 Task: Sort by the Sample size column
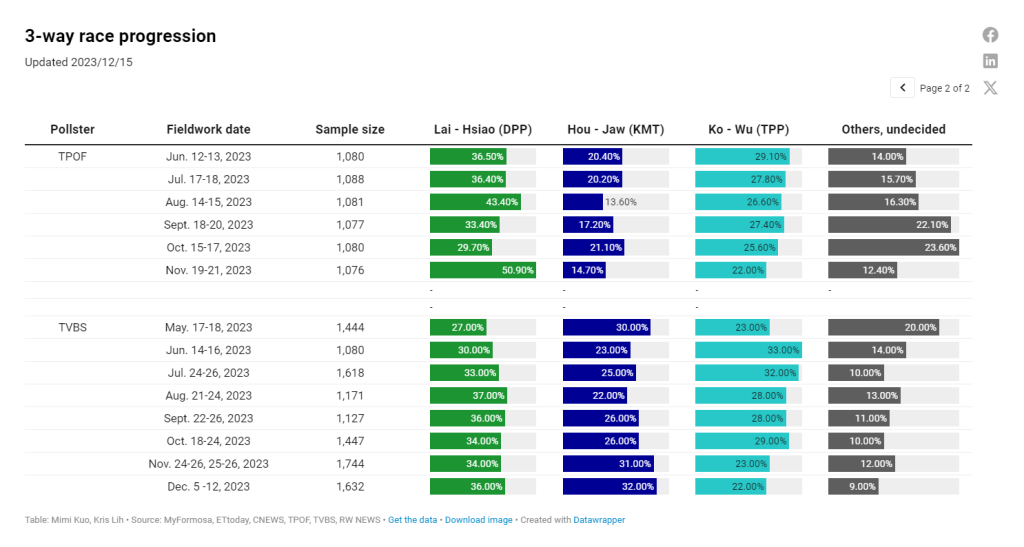[350, 129]
